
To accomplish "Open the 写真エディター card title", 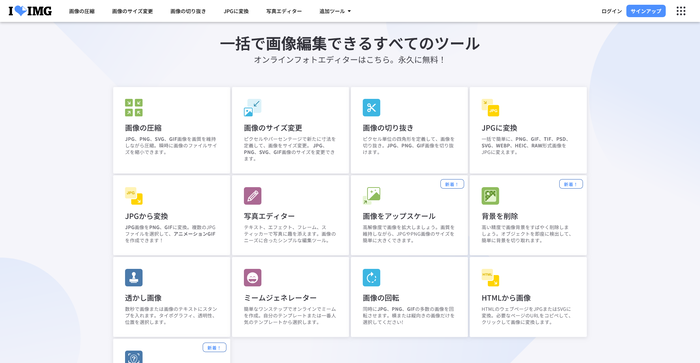I will 269,216.
